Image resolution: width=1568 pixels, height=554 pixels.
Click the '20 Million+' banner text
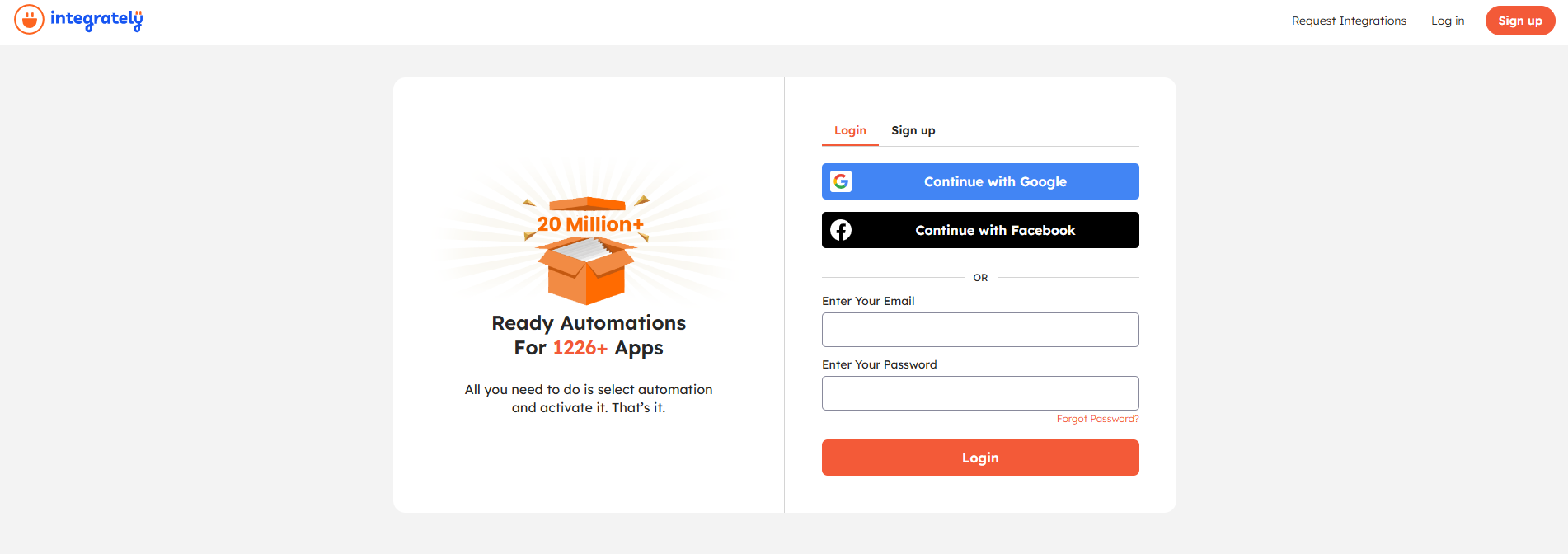[x=590, y=224]
